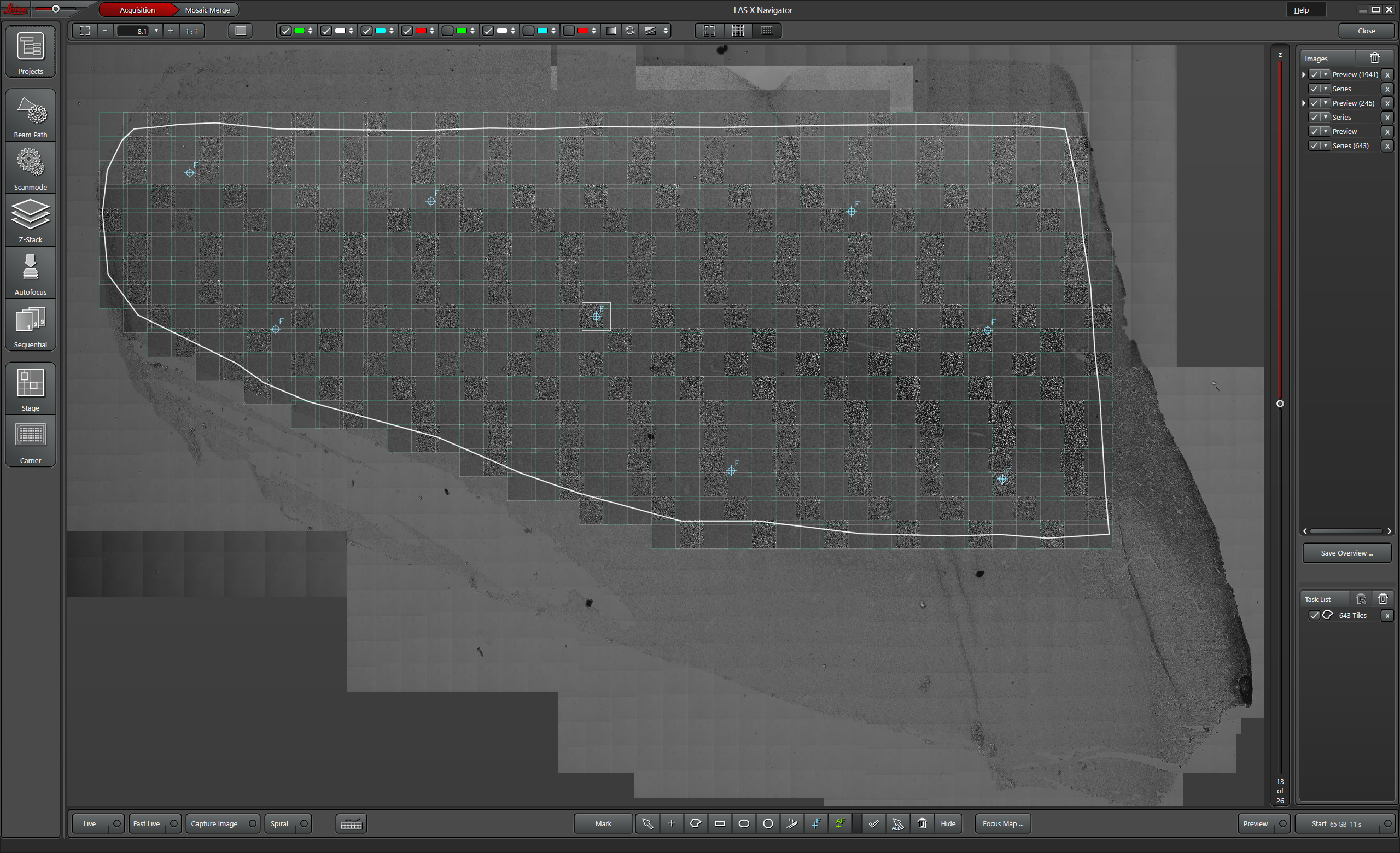Select the blue focus point tool
Screen dimensions: 1400x853
pyautogui.click(x=816, y=823)
